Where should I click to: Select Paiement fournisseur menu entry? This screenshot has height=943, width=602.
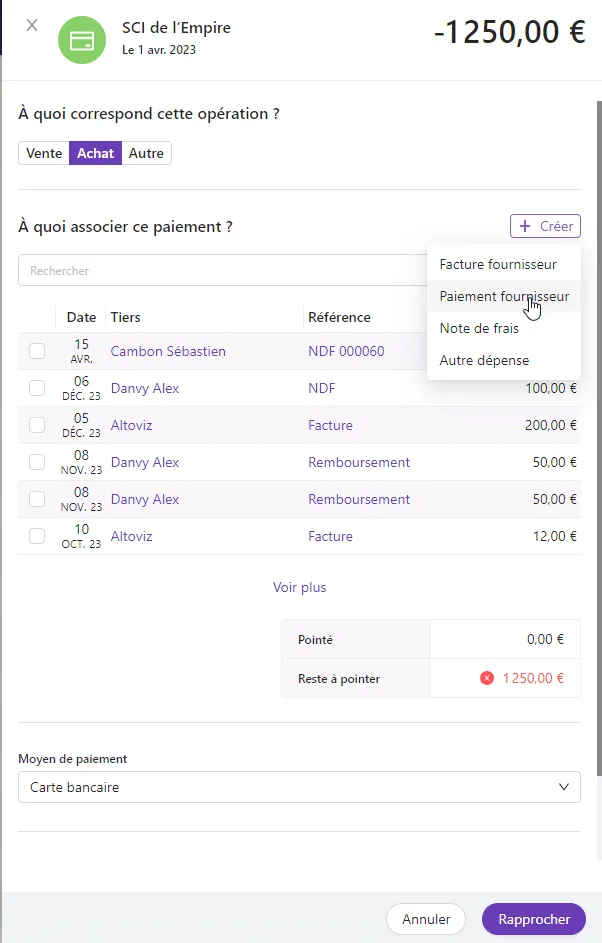coord(503,296)
